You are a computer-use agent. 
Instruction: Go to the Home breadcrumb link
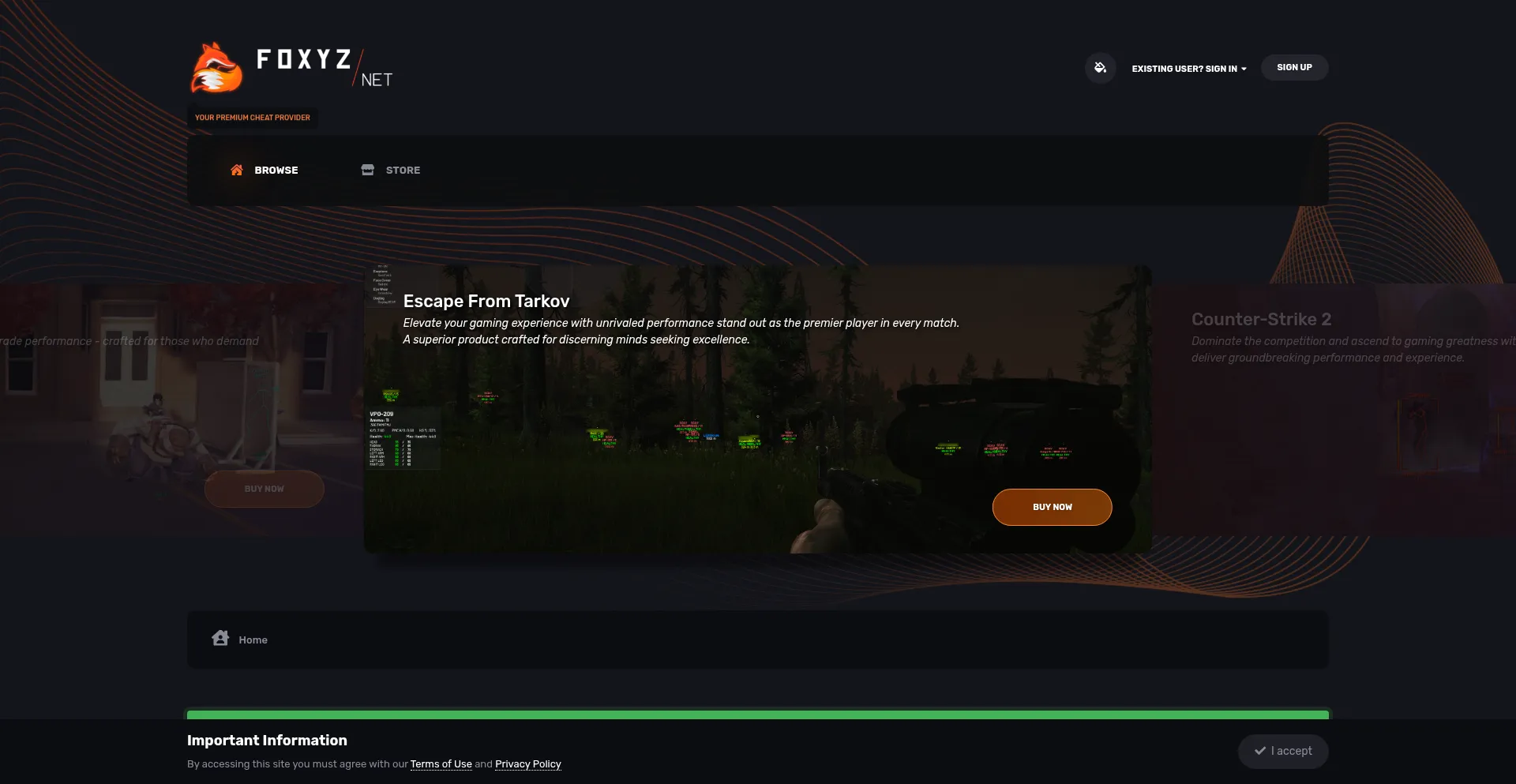coord(253,640)
